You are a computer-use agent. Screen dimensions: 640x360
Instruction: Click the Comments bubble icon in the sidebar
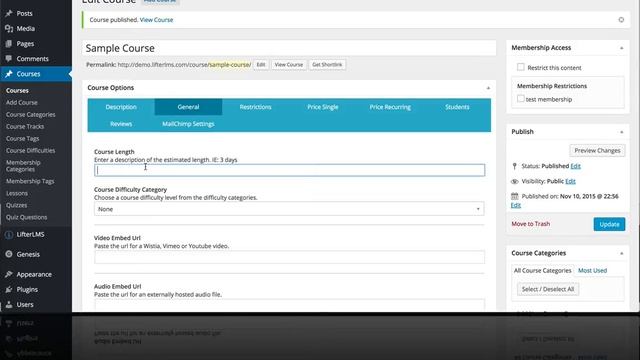9,59
